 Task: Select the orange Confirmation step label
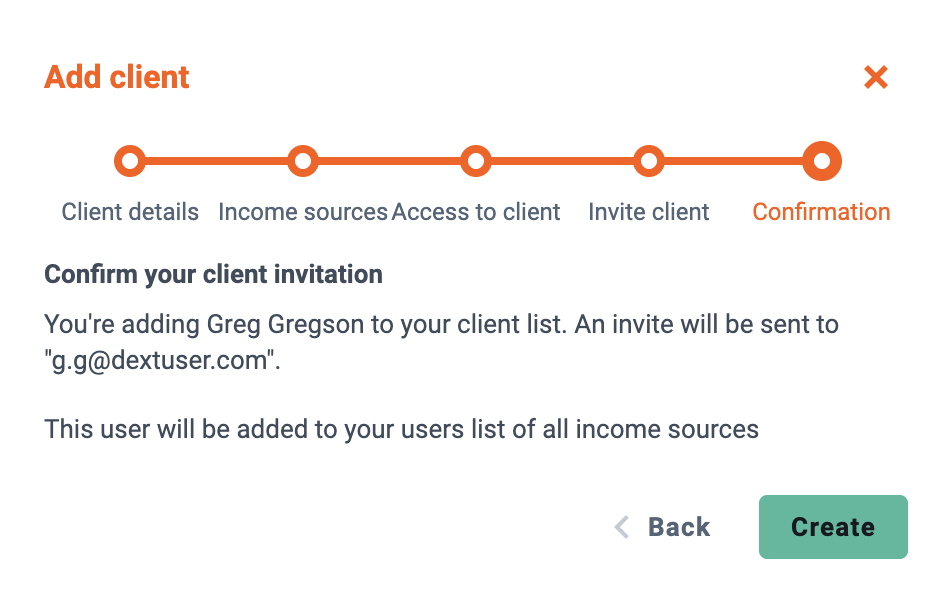(x=822, y=212)
